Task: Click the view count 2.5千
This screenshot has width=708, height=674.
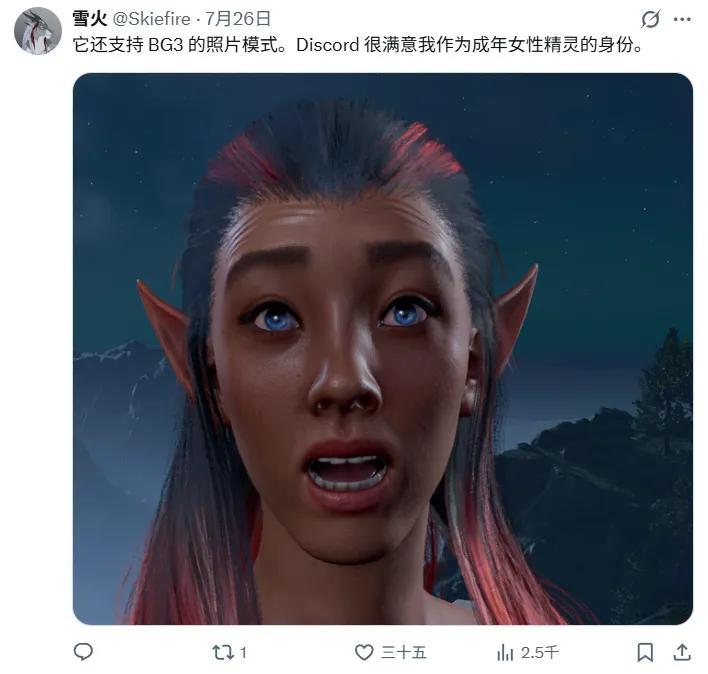Action: pos(540,653)
